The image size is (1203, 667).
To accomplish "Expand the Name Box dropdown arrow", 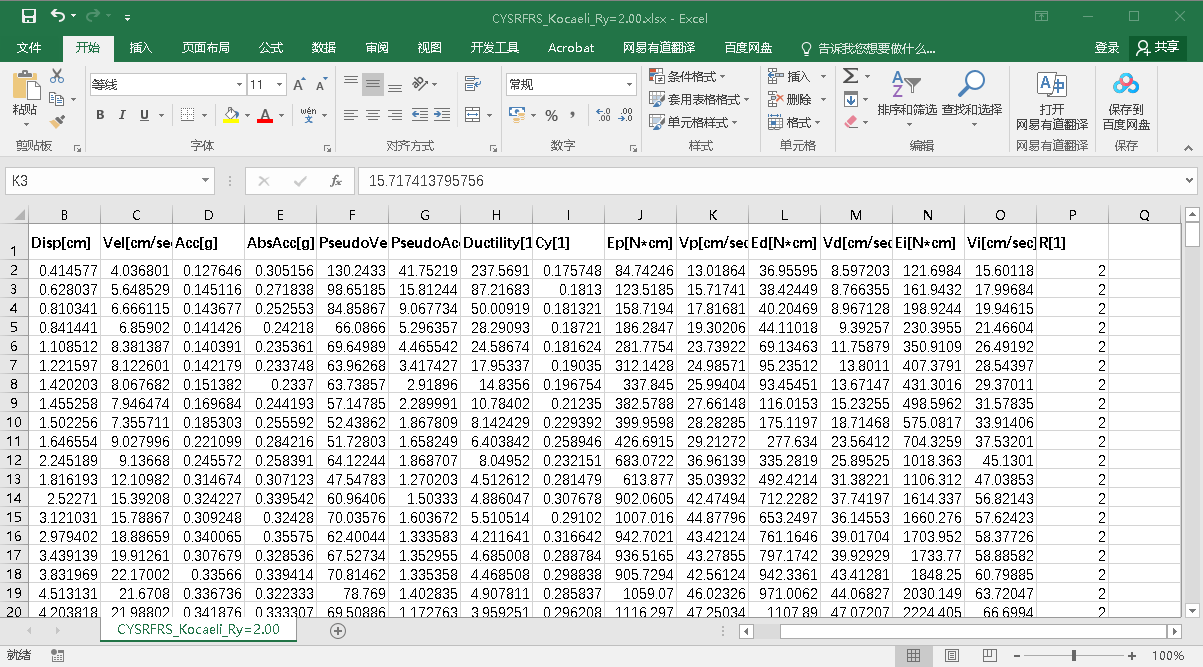I will [206, 181].
